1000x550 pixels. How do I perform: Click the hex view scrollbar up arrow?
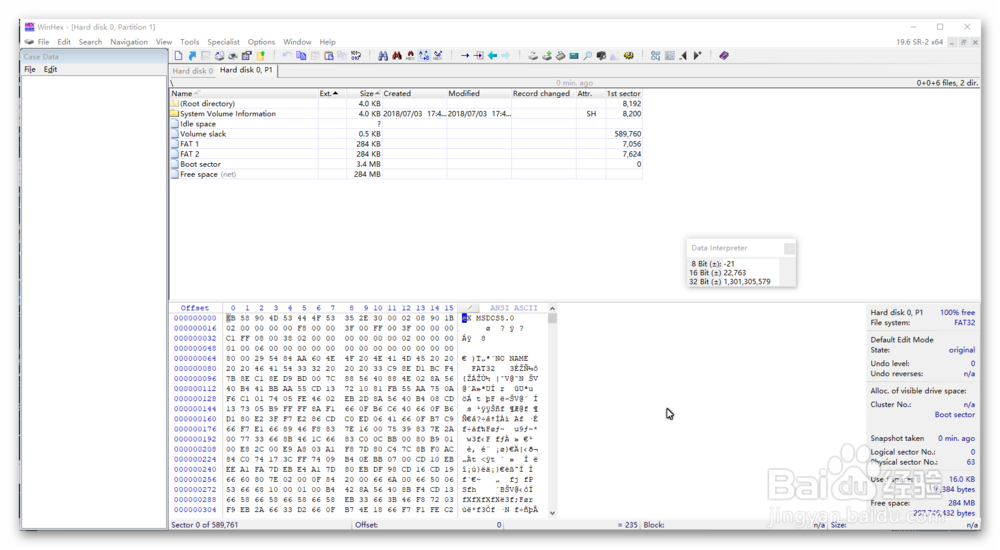pyautogui.click(x=552, y=308)
